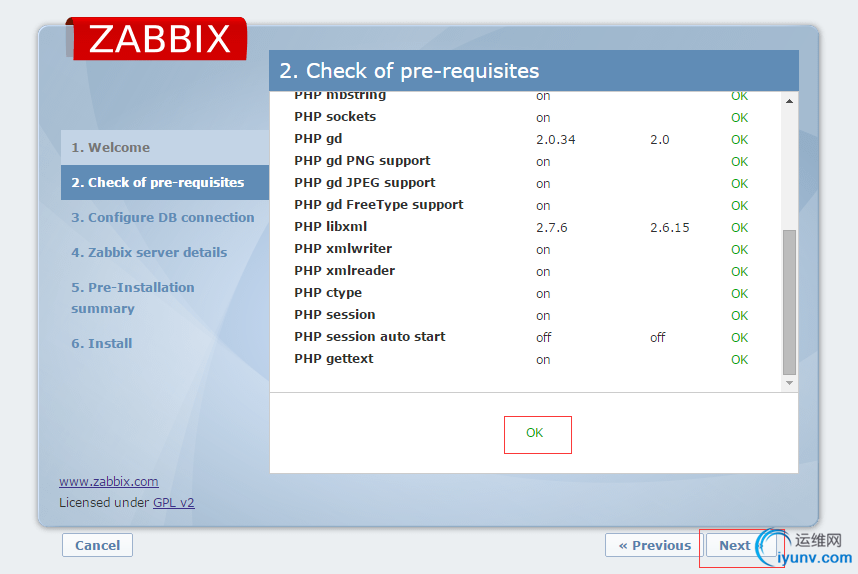This screenshot has height=574, width=858.
Task: Click the "PHP sockets" row label
Action: pyautogui.click(x=335, y=117)
